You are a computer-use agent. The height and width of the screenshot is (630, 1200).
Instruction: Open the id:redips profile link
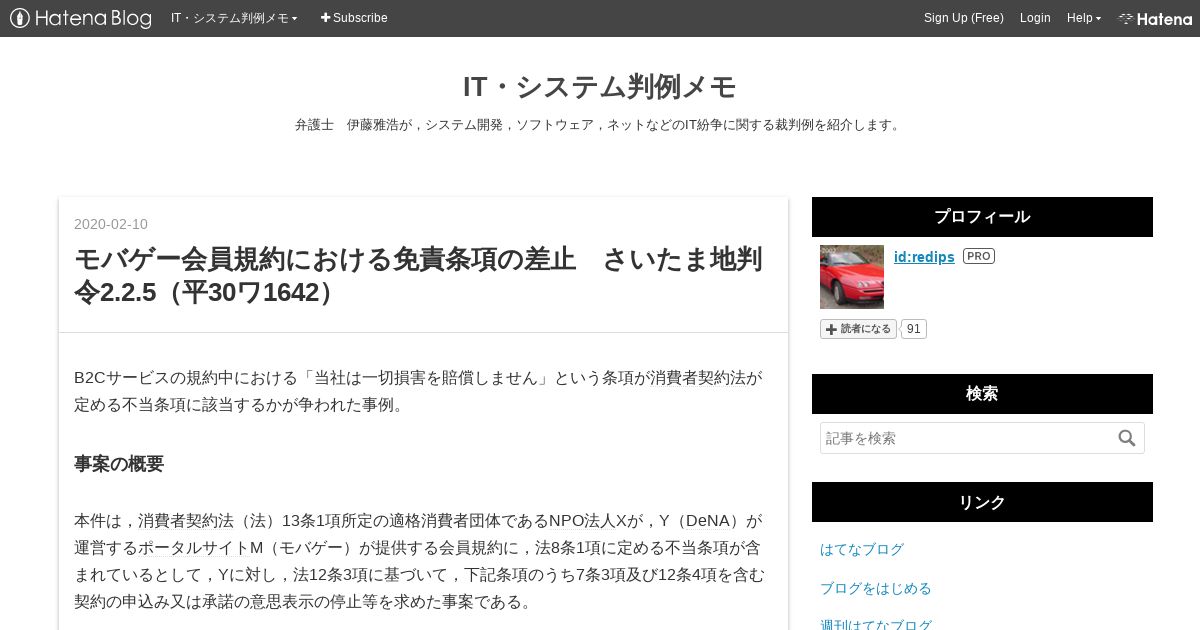coord(924,257)
